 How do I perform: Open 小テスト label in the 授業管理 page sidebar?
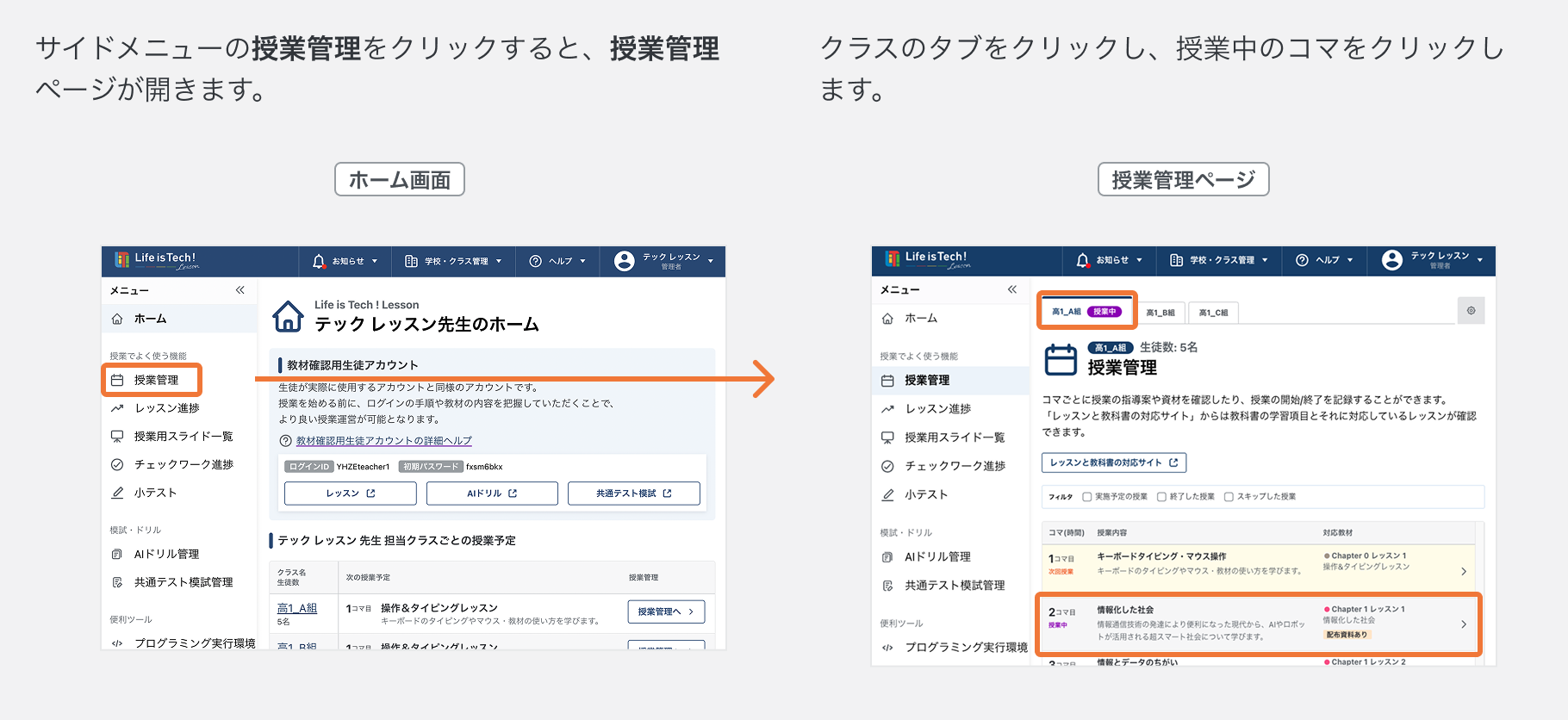point(926,494)
